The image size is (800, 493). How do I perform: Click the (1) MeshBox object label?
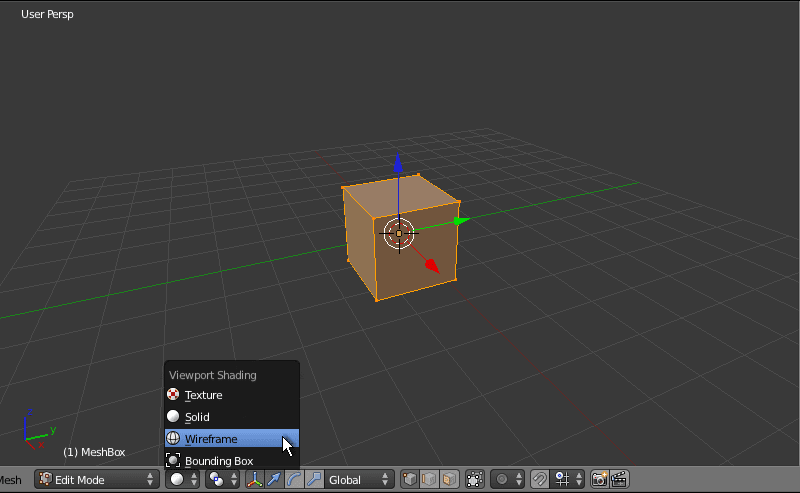(94, 452)
